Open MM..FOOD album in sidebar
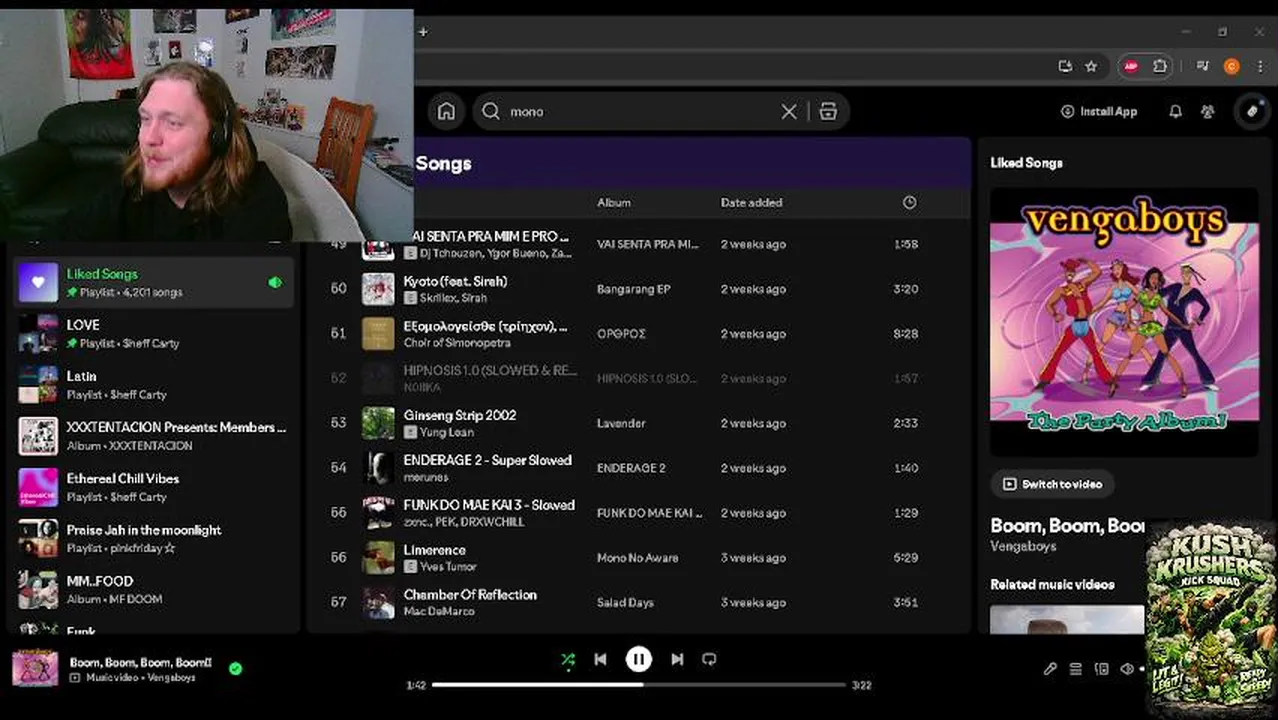Screen dimensions: 1278x720 [154, 590]
